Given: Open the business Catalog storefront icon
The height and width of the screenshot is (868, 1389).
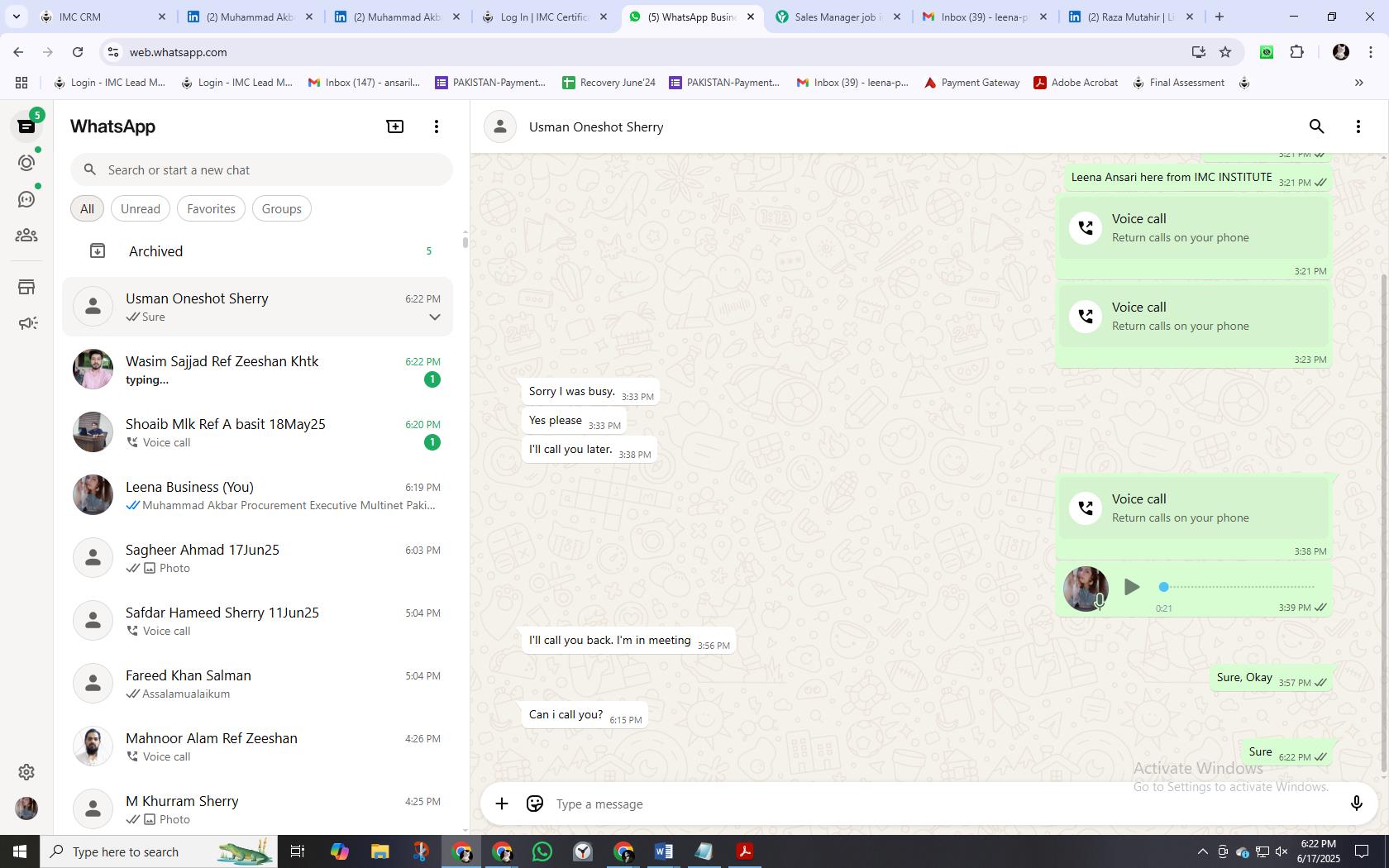Looking at the screenshot, I should 26,287.
